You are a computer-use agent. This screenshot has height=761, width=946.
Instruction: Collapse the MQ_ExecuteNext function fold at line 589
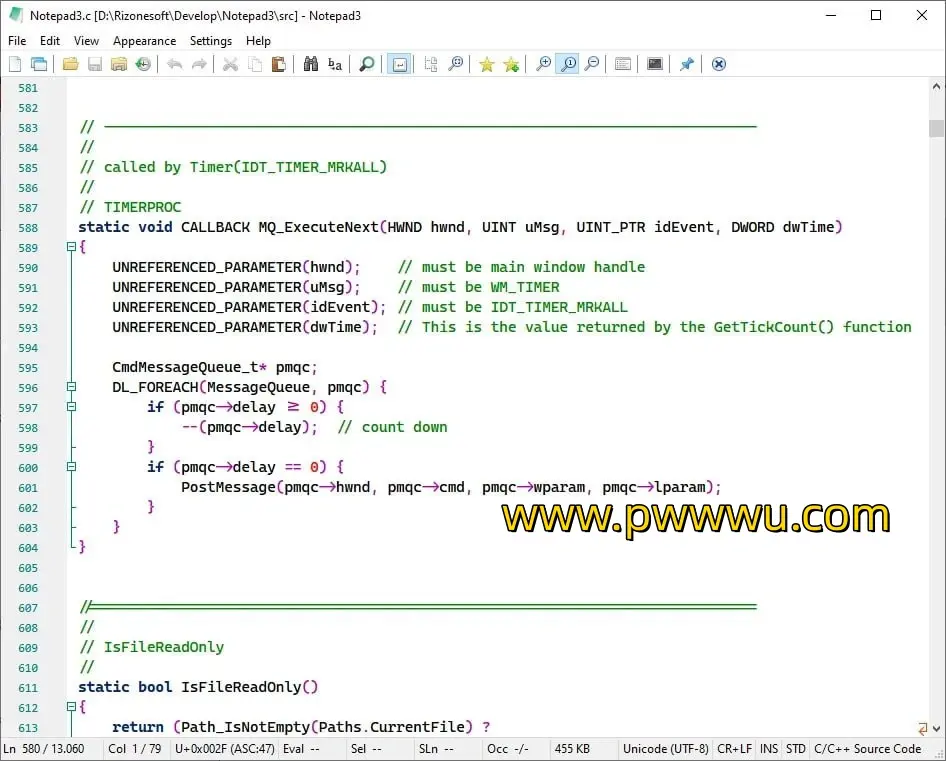[x=72, y=247]
